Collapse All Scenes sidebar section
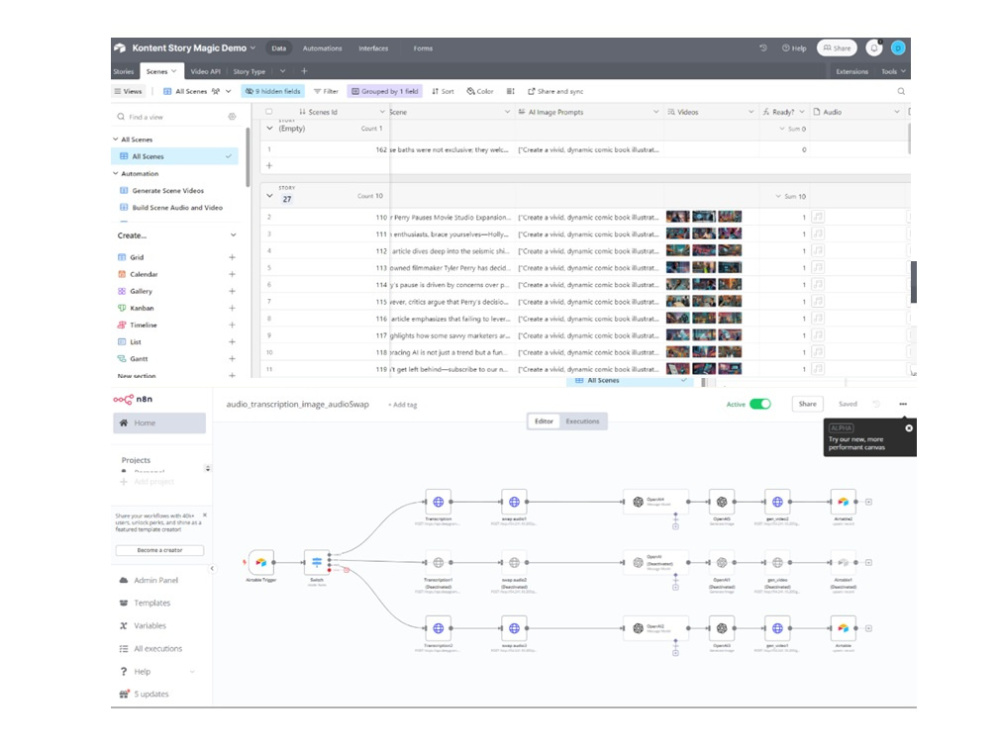 (115, 139)
